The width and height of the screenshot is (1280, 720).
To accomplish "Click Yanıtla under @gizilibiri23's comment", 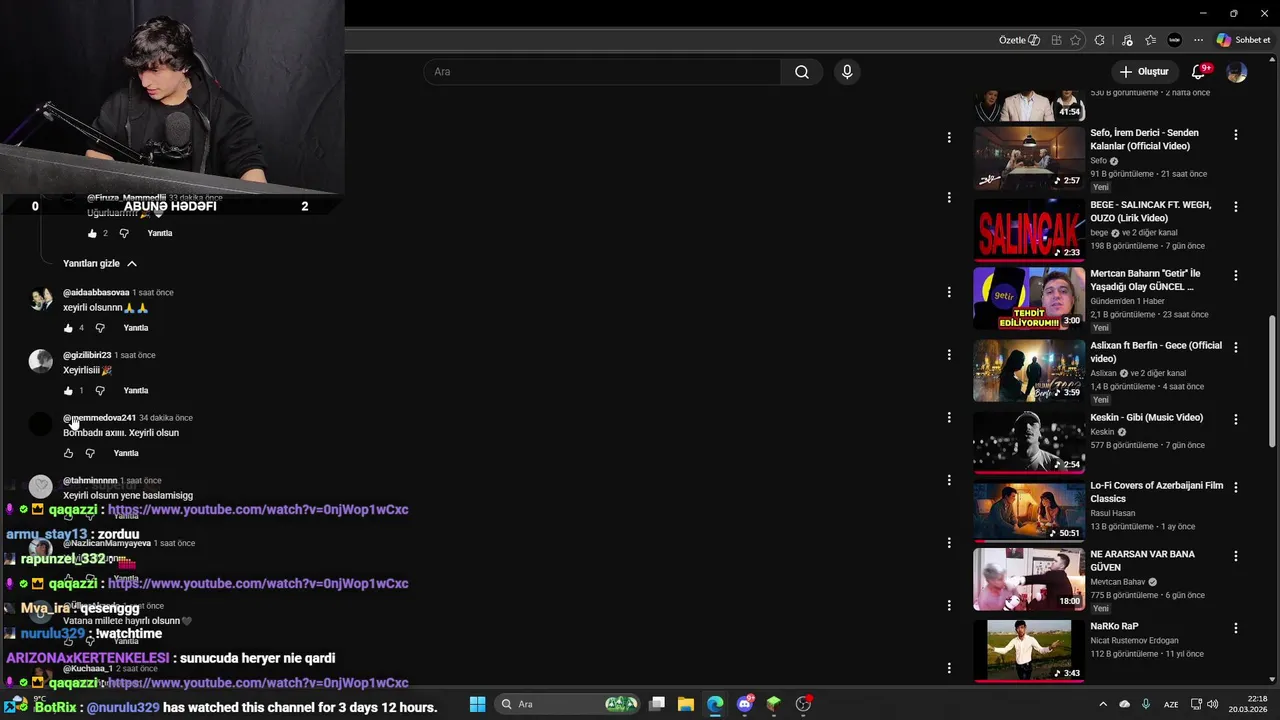I will point(136,391).
